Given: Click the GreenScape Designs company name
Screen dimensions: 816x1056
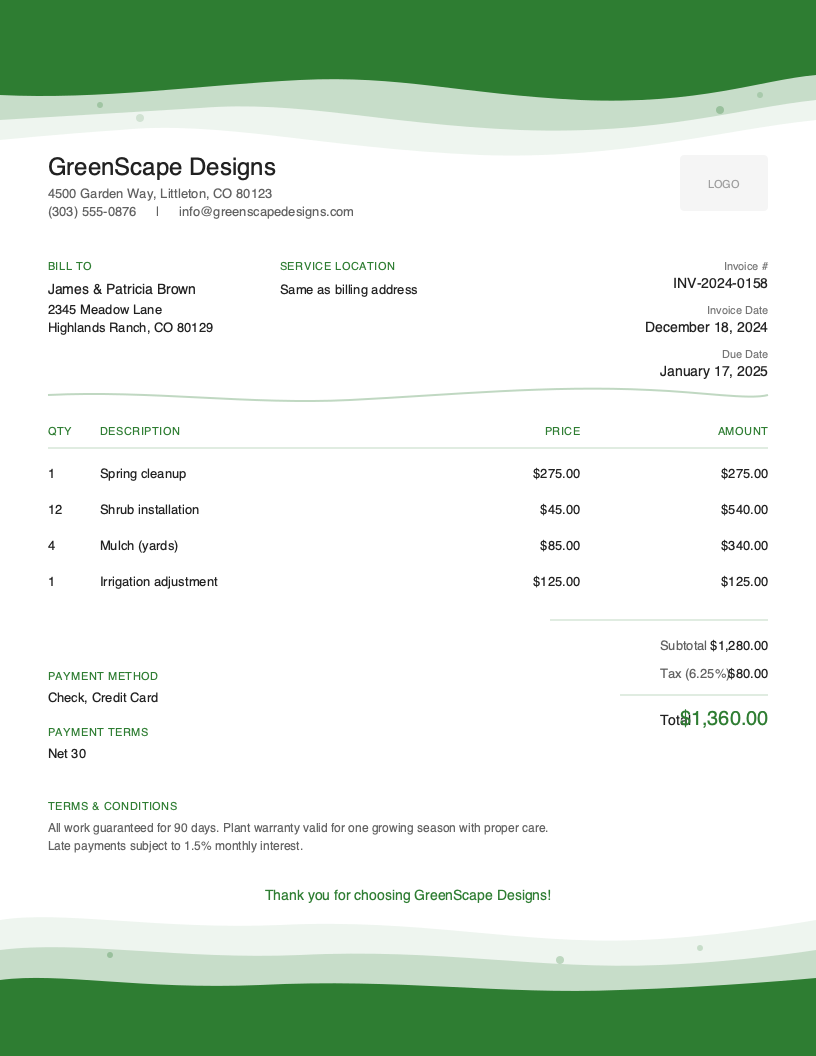Looking at the screenshot, I should (162, 167).
